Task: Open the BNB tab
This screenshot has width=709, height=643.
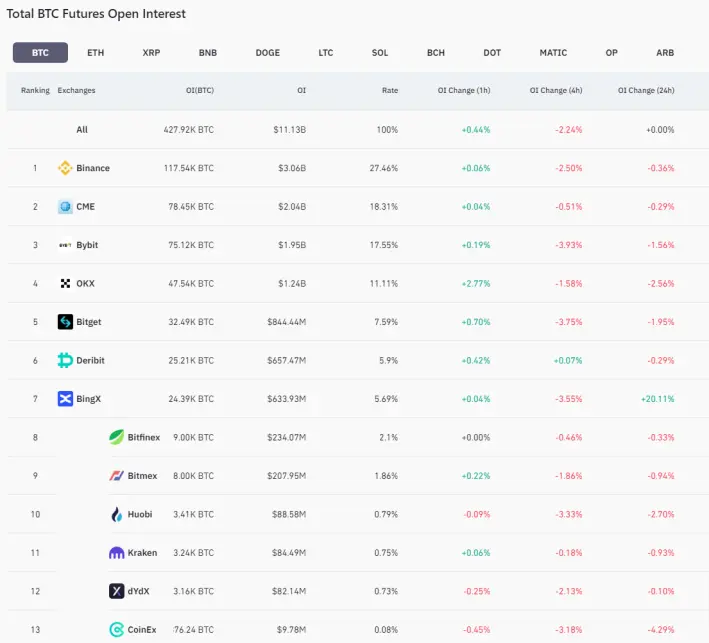Action: [x=208, y=52]
